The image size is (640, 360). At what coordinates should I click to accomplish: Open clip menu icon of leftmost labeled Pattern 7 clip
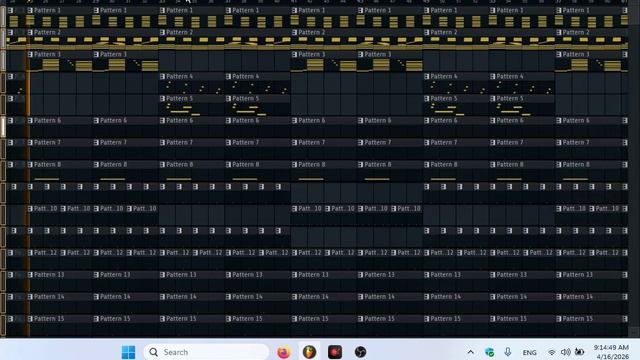tap(30, 142)
